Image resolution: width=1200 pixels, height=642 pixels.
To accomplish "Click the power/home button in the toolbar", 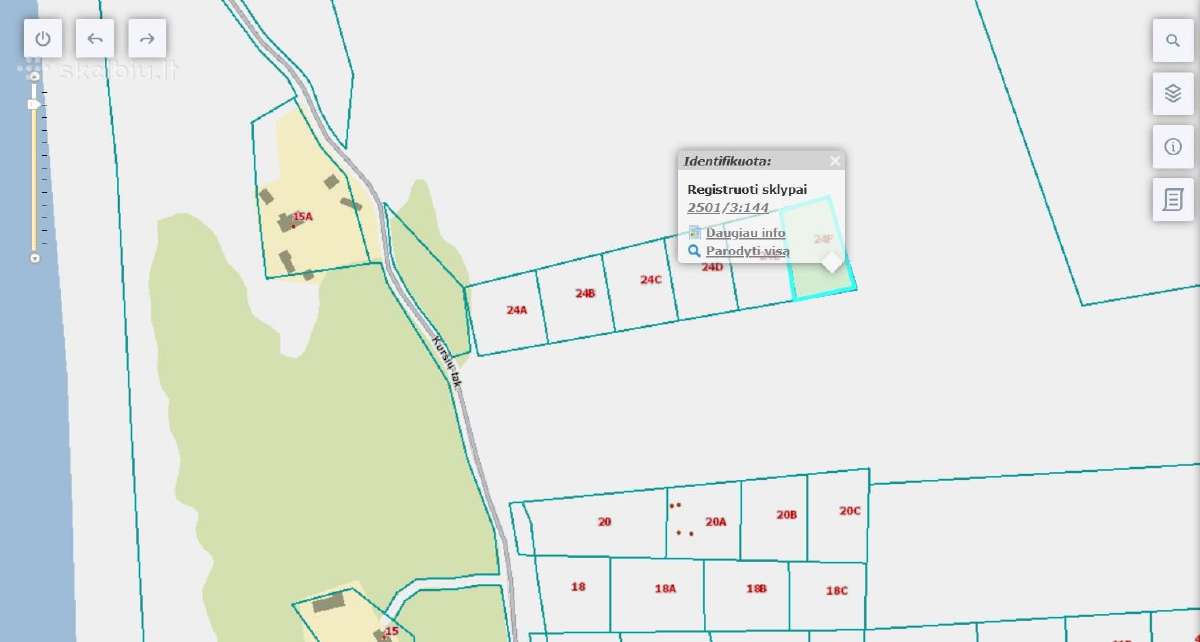I will pos(43,39).
